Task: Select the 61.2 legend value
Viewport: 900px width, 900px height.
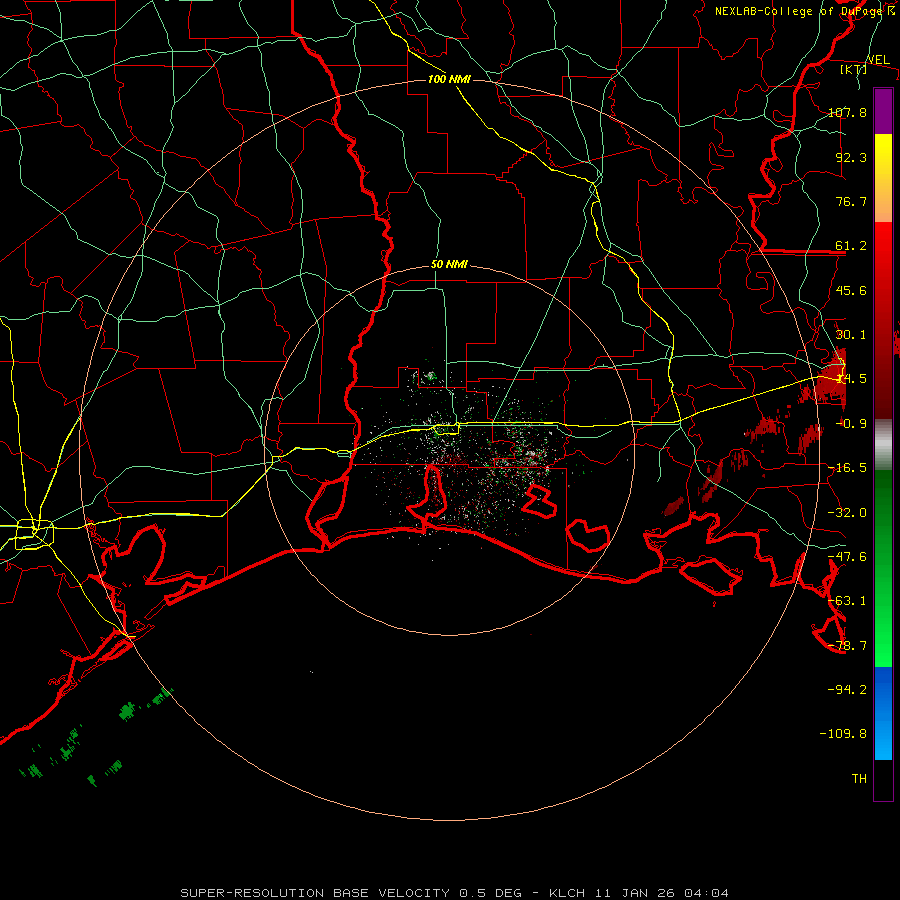Action: [851, 246]
